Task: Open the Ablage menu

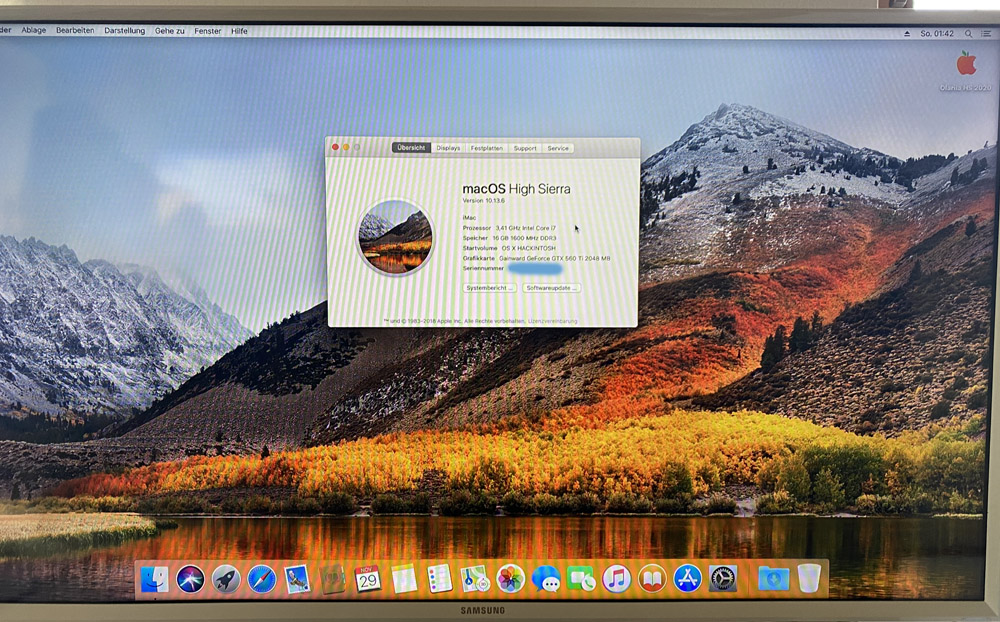Action: (x=34, y=31)
